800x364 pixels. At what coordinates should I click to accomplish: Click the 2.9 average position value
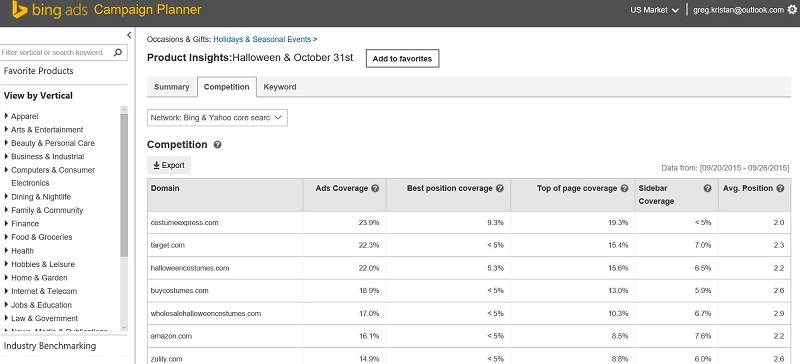click(x=779, y=313)
